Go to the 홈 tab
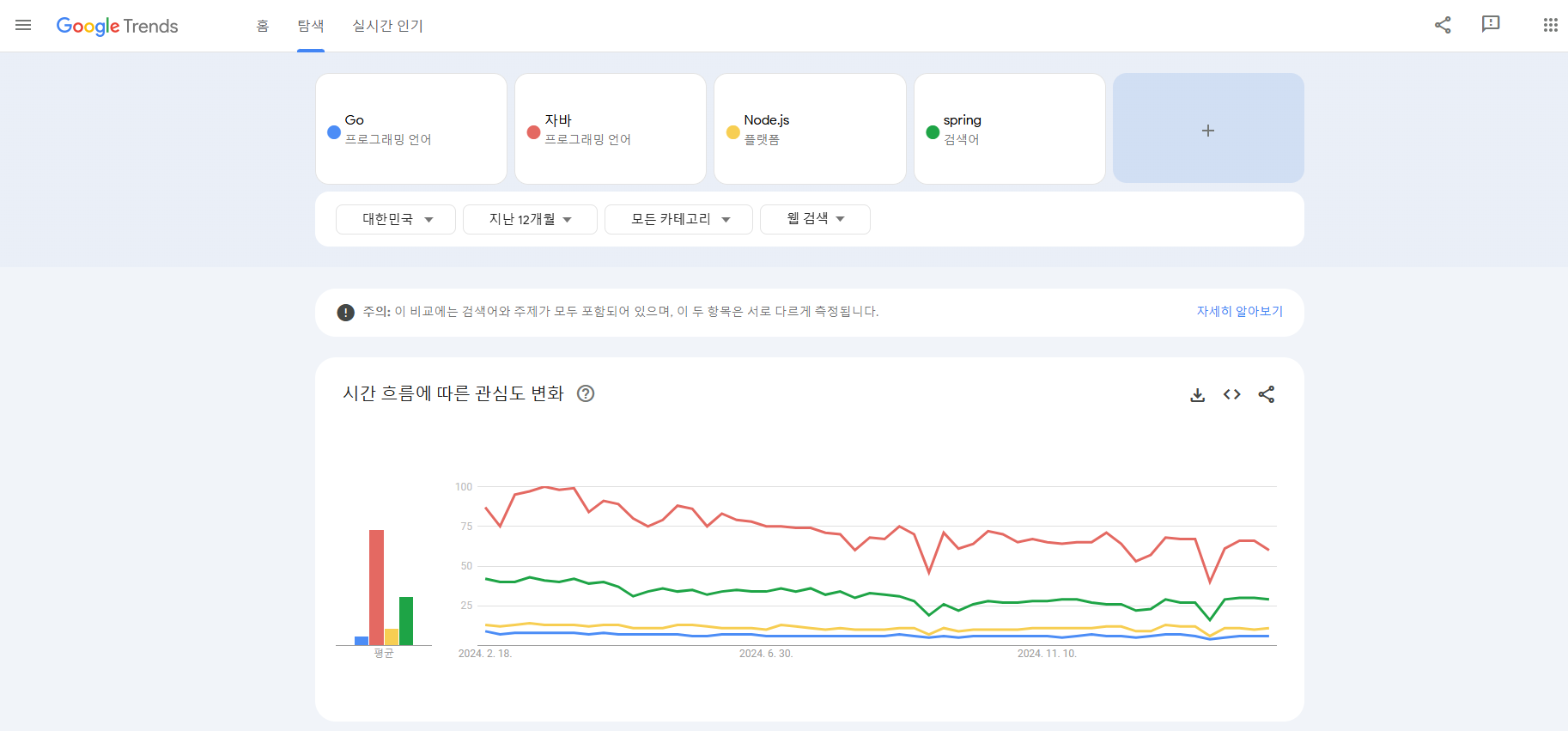Screen dimensions: 1568x731 pos(263,26)
